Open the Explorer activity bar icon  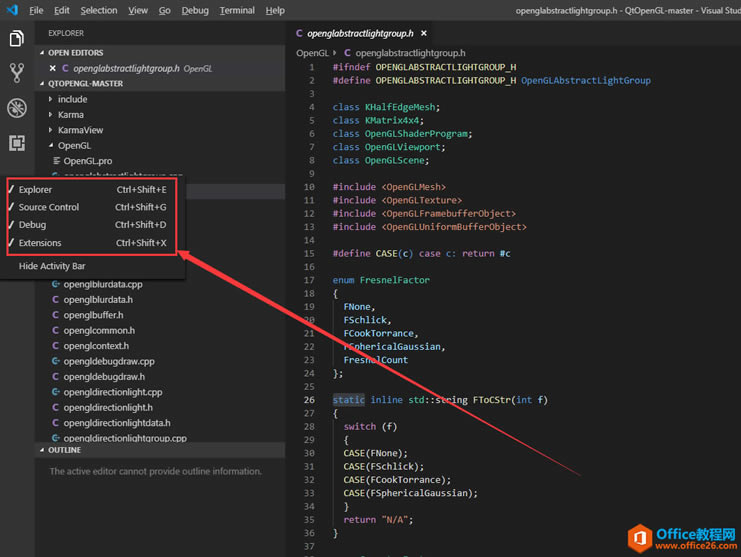coord(17,38)
